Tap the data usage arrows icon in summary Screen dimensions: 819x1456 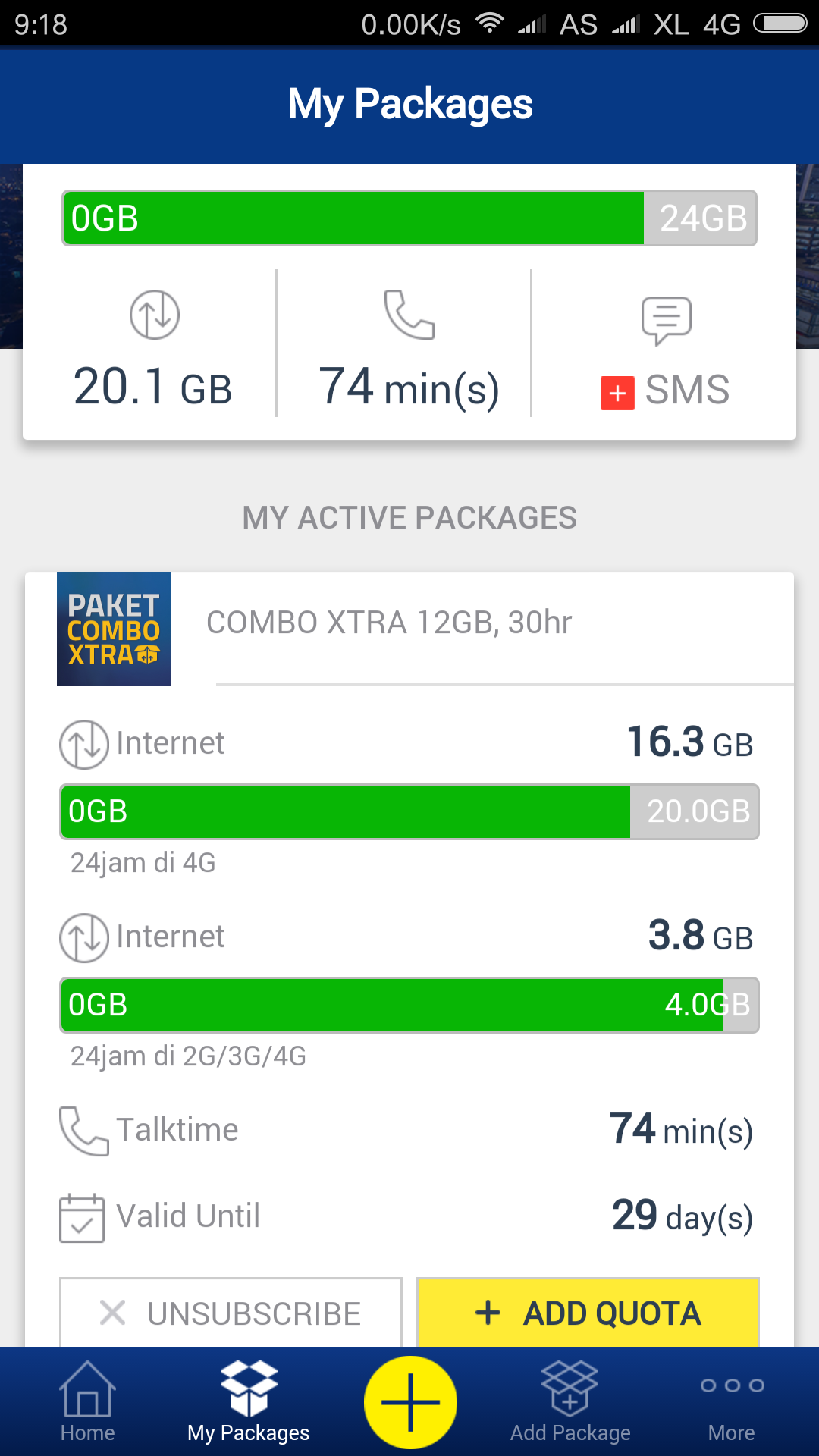click(x=155, y=315)
